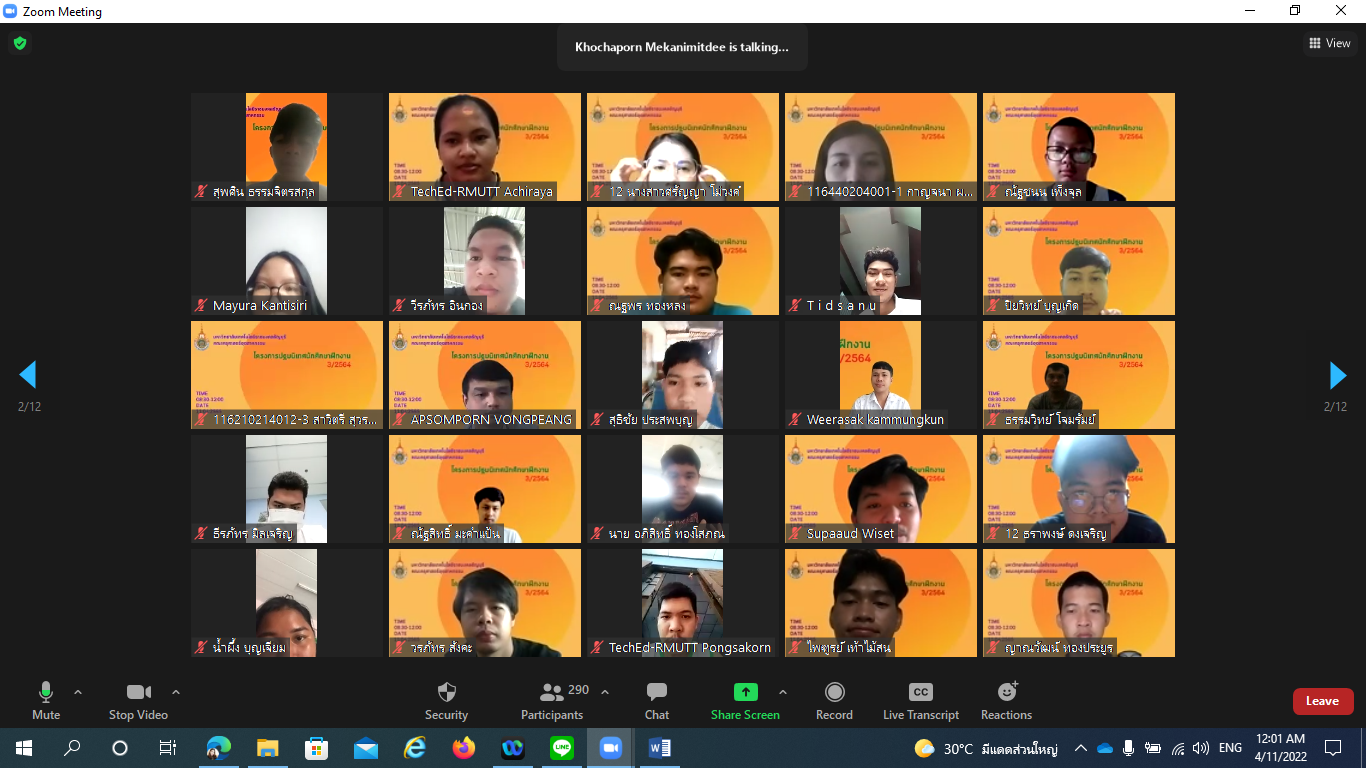This screenshot has width=1366, height=768.
Task: Go to previous gallery page arrow
Action: coord(28,375)
